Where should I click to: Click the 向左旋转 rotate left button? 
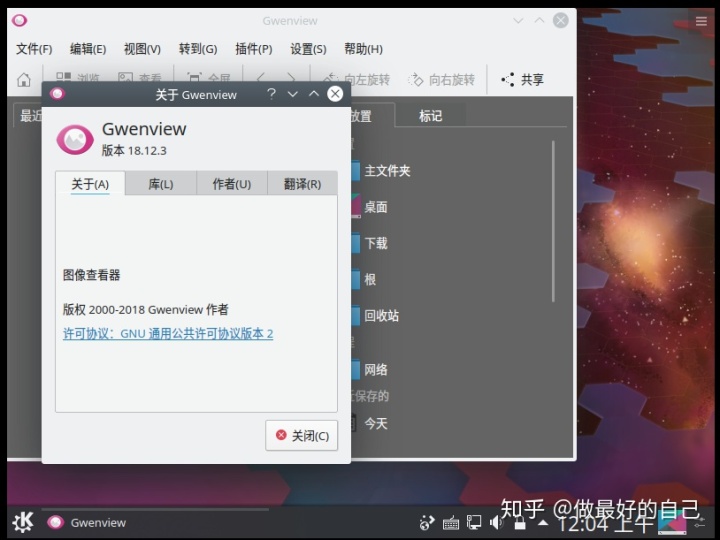pos(356,79)
